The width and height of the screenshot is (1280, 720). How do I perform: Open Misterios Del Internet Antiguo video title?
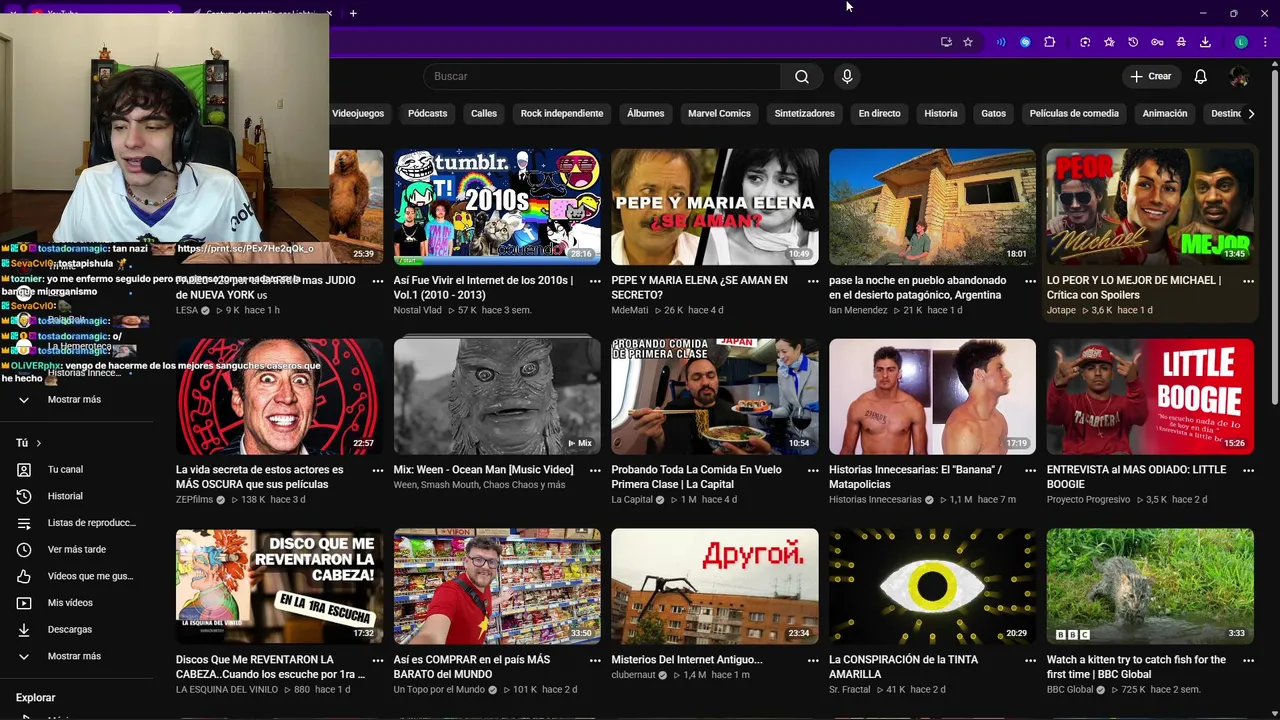(x=686, y=660)
